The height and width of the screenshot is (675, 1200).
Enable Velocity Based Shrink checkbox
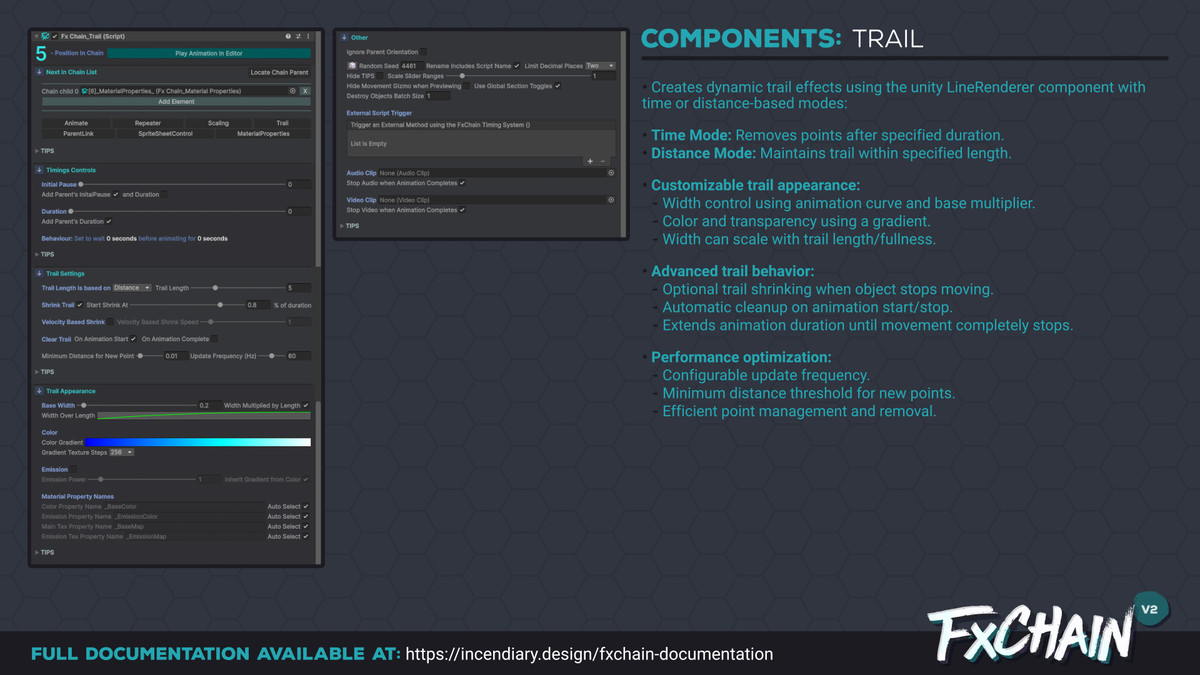[x=111, y=322]
